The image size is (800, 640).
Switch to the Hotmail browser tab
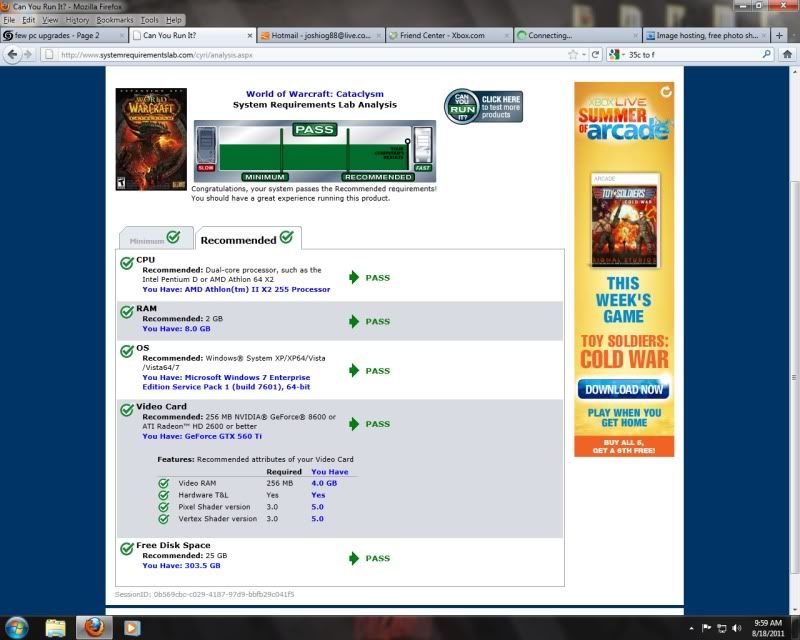[x=320, y=35]
